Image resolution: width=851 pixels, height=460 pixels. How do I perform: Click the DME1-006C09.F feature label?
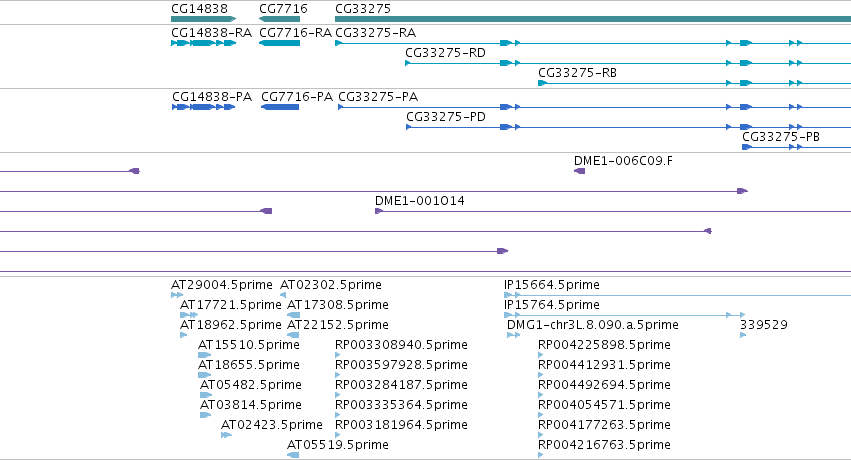pos(623,161)
